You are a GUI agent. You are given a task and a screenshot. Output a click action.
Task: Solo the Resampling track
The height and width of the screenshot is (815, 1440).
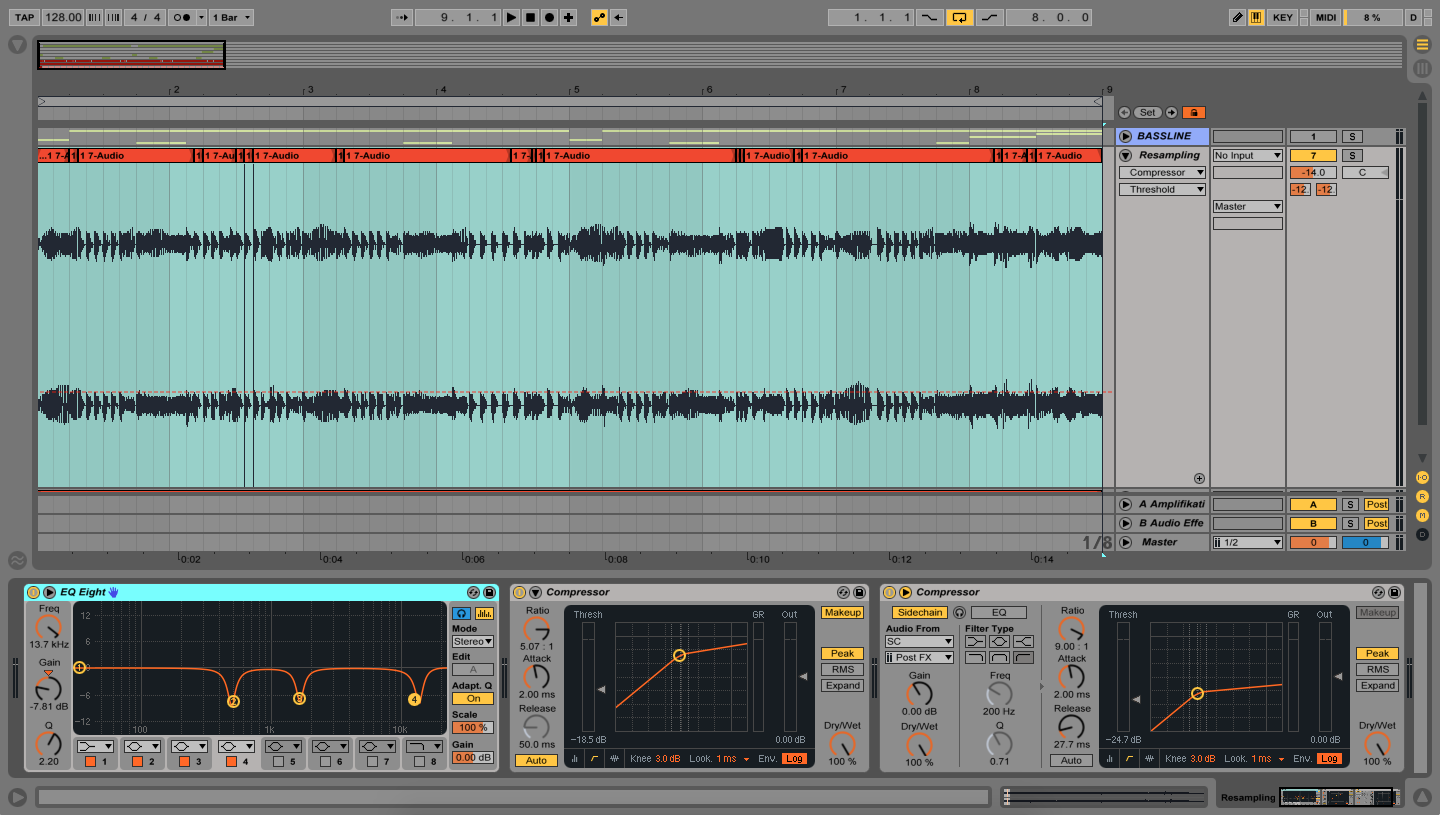1351,155
